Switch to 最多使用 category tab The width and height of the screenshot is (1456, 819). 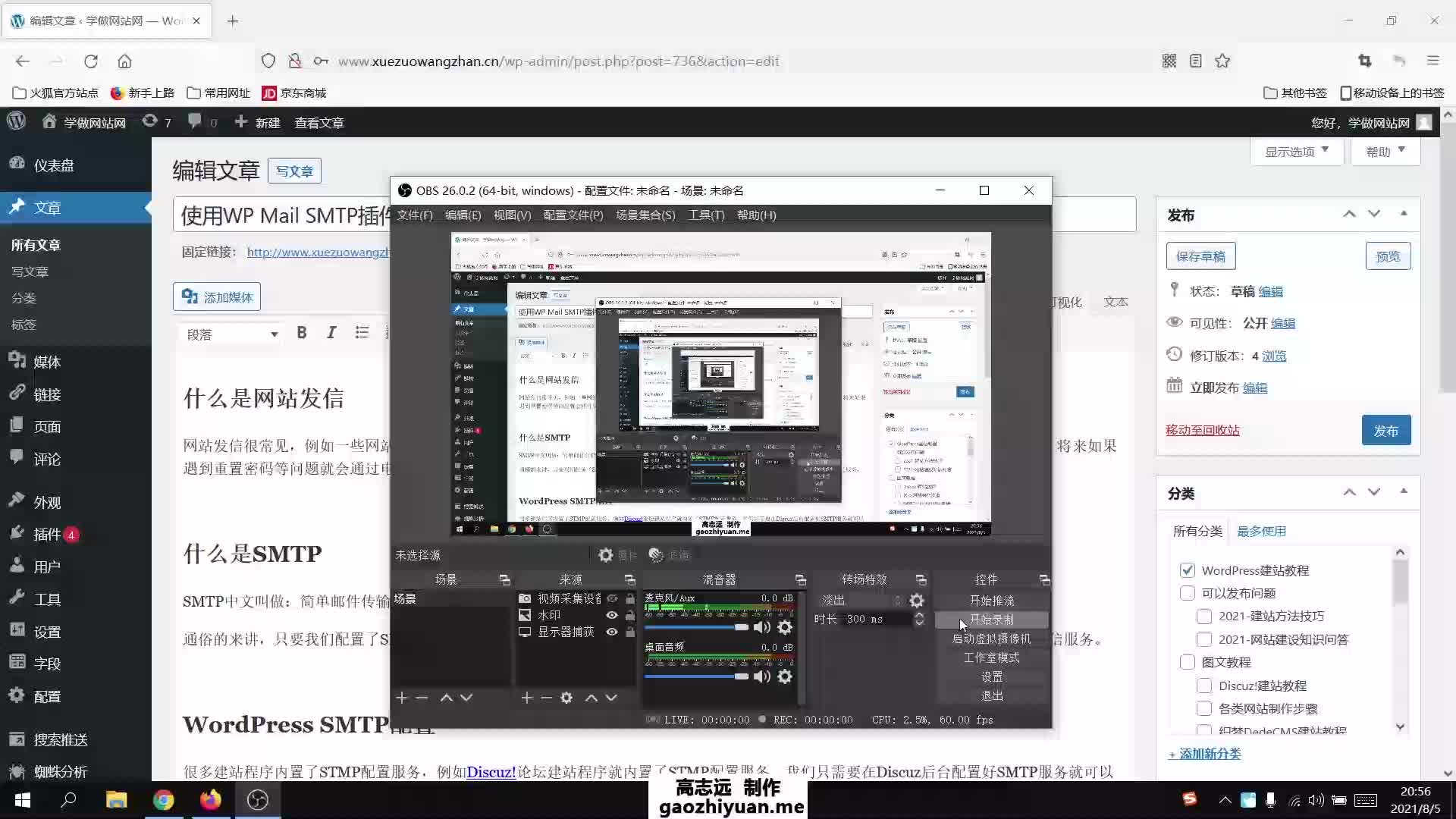(1261, 531)
